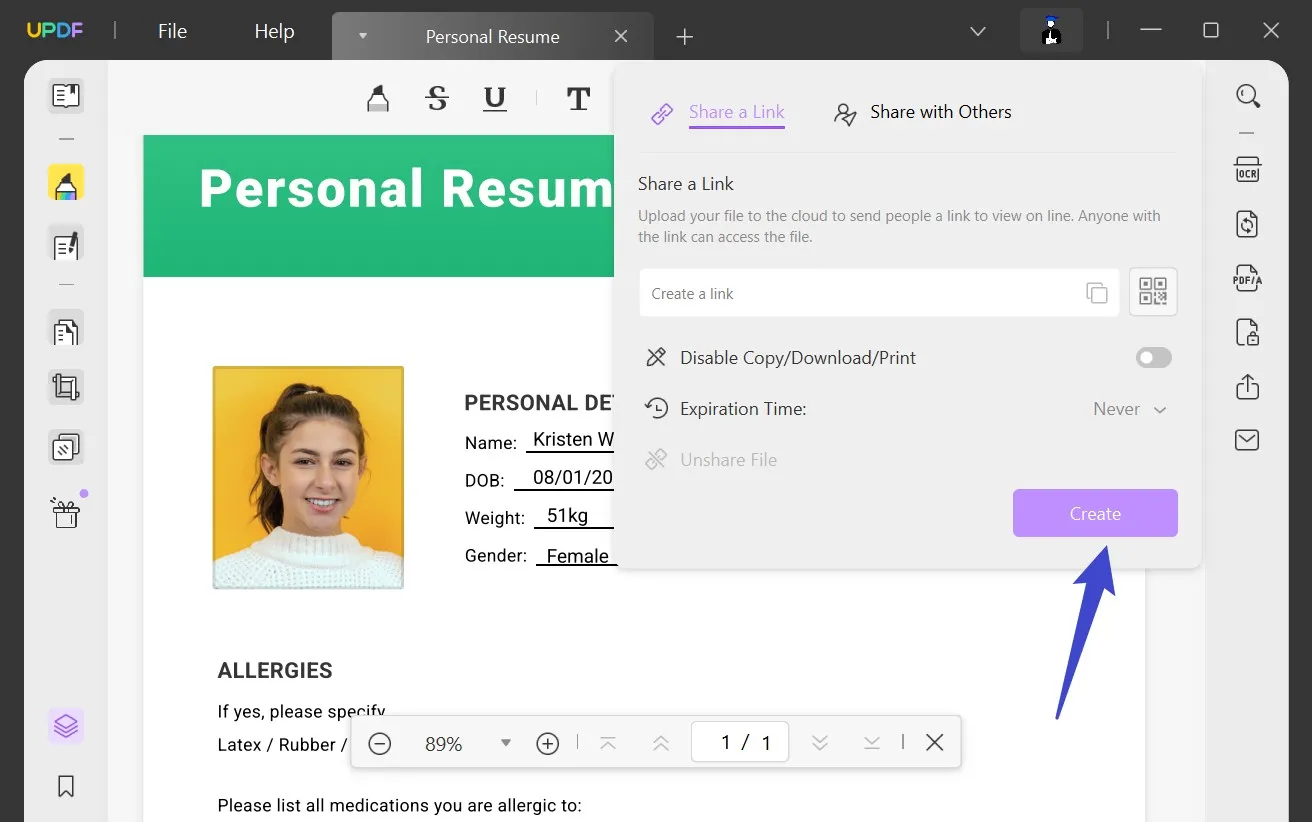Enable Disable Copy/Download/Print switch

pos(1153,357)
